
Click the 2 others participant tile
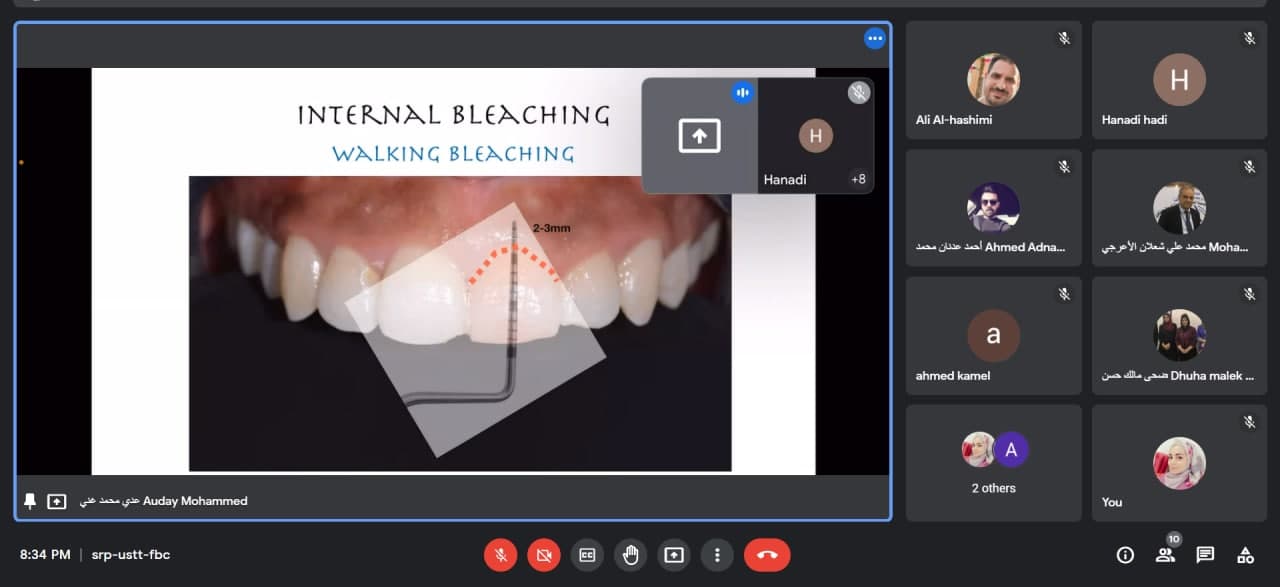point(993,463)
